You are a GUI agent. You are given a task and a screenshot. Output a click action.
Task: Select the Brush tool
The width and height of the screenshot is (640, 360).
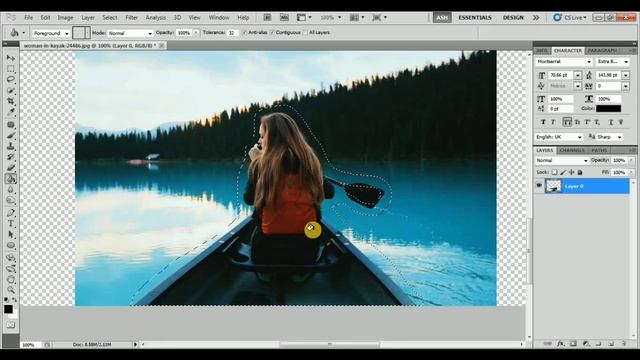coord(11,136)
